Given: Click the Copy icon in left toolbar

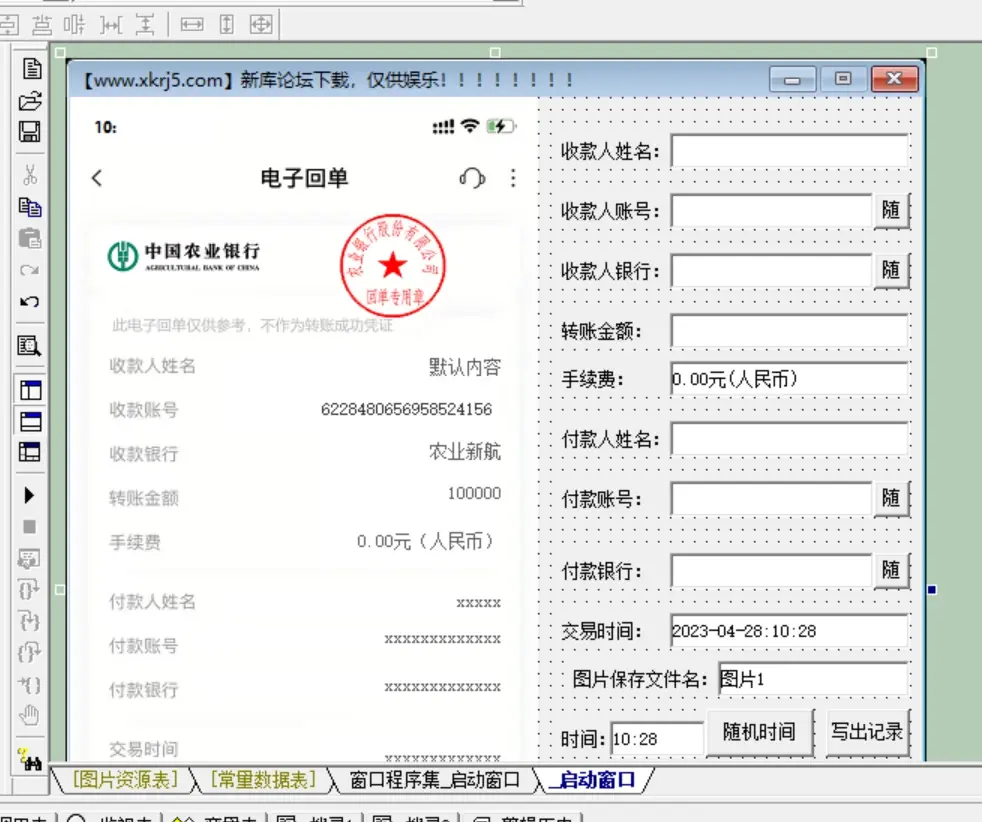Looking at the screenshot, I should tap(30, 207).
